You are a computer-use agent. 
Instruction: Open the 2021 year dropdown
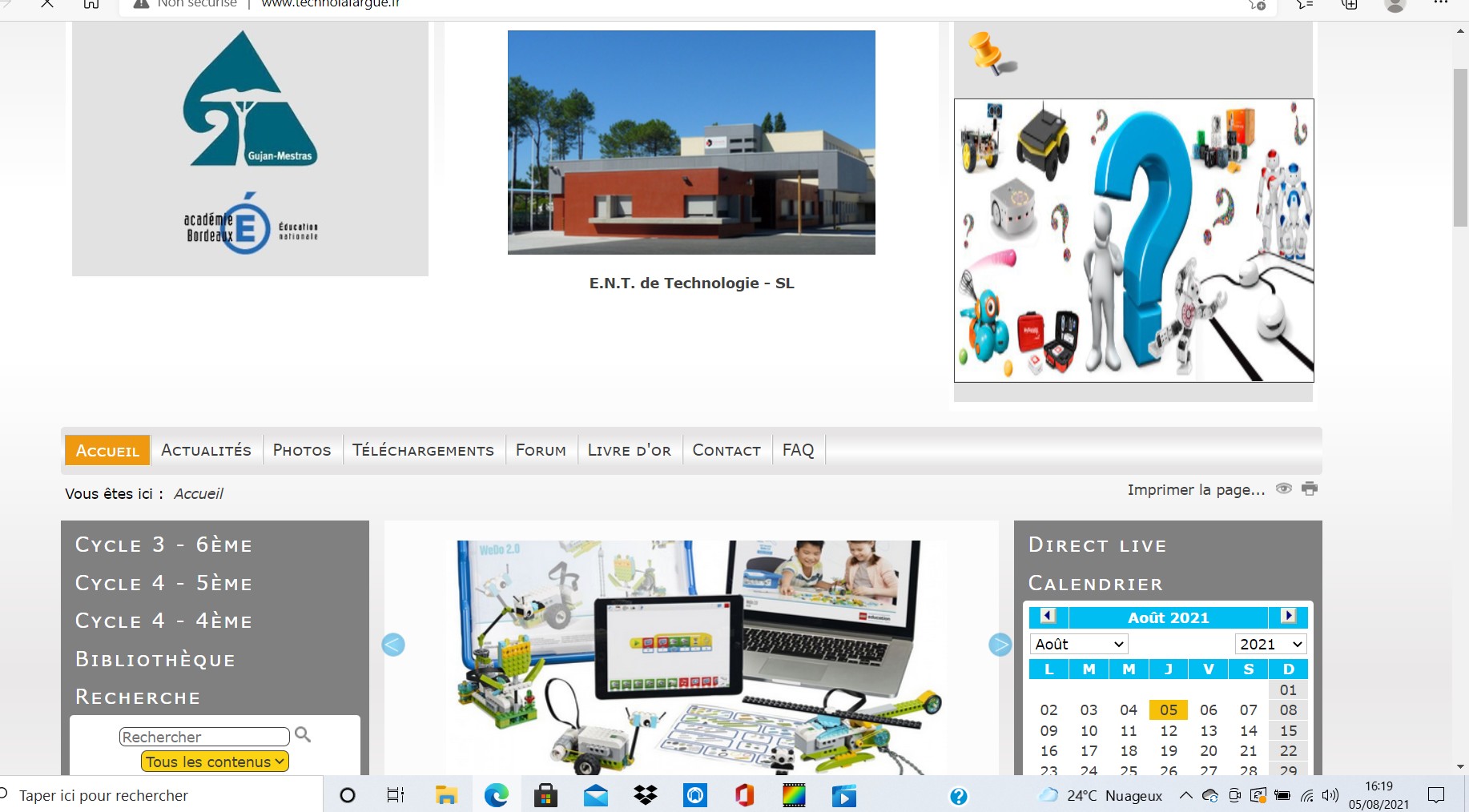[x=1270, y=644]
